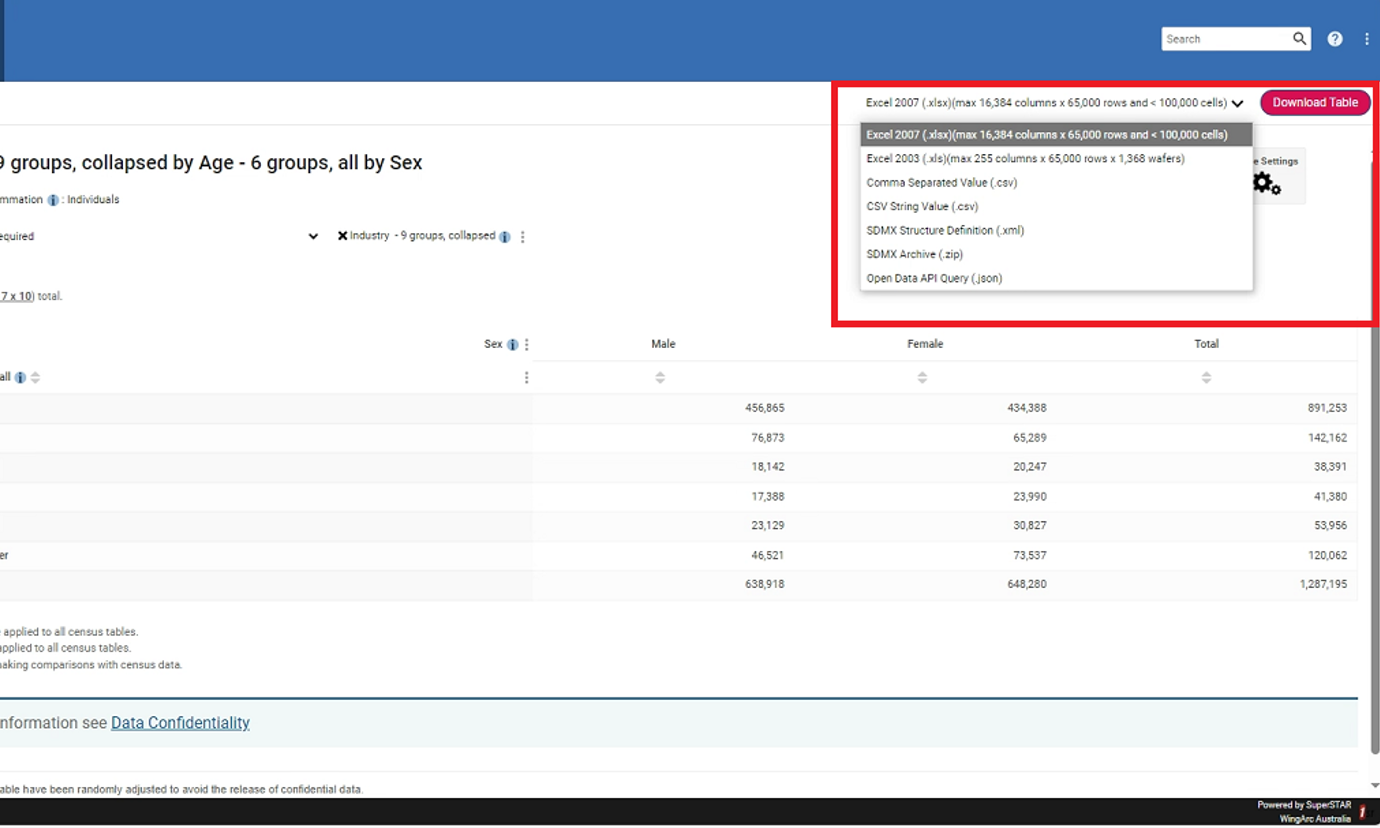
Task: Expand the dropdown left of Industry
Action: tap(313, 237)
